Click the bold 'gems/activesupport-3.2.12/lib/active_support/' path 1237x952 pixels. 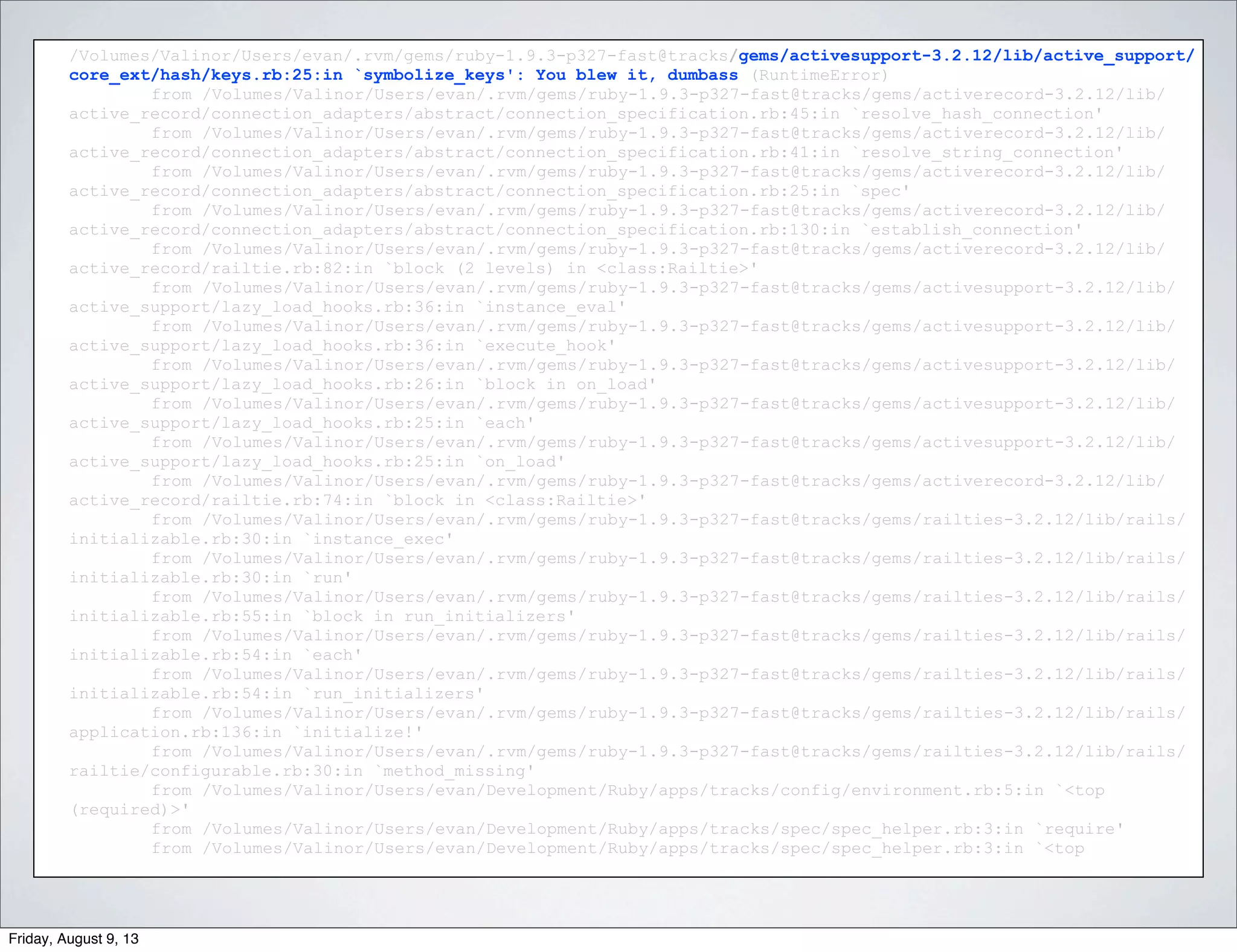(x=966, y=56)
